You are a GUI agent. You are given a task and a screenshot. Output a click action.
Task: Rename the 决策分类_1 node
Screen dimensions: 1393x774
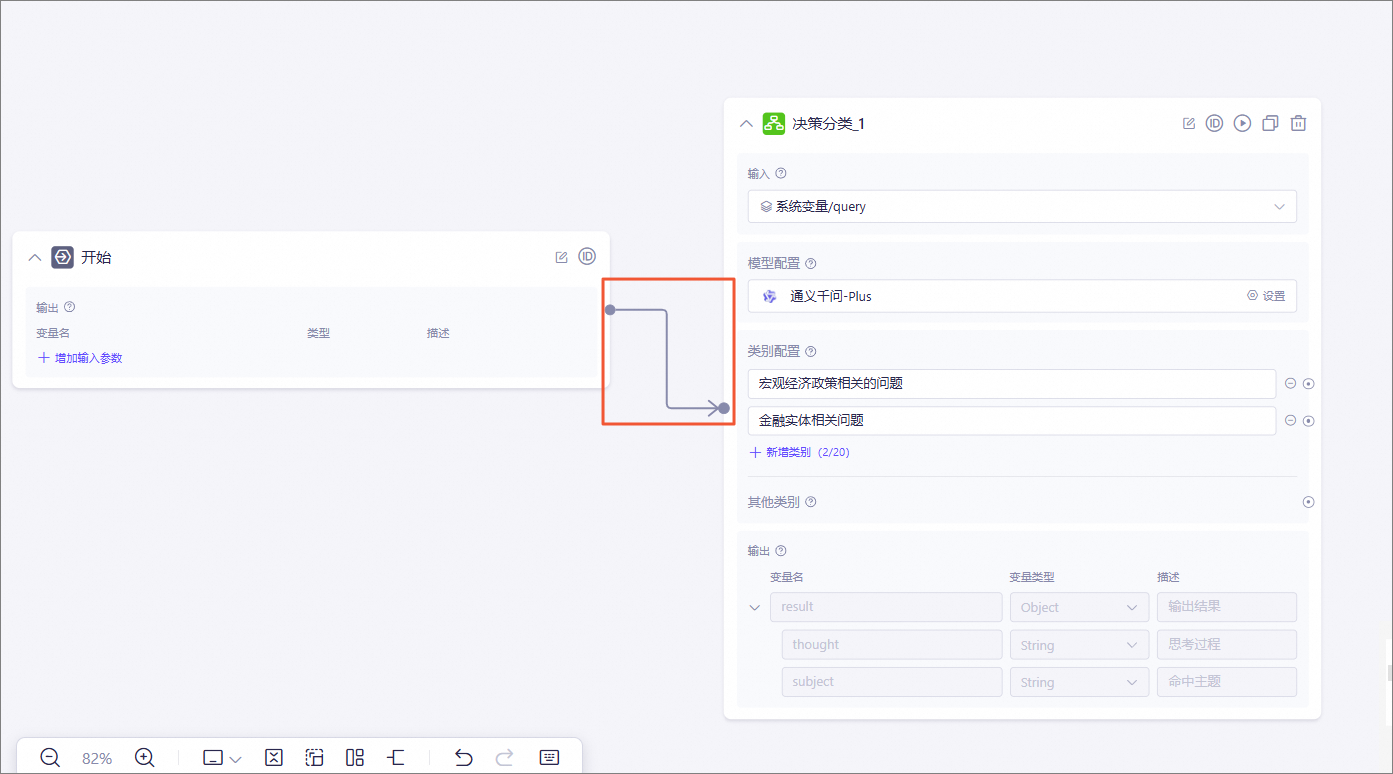1188,124
